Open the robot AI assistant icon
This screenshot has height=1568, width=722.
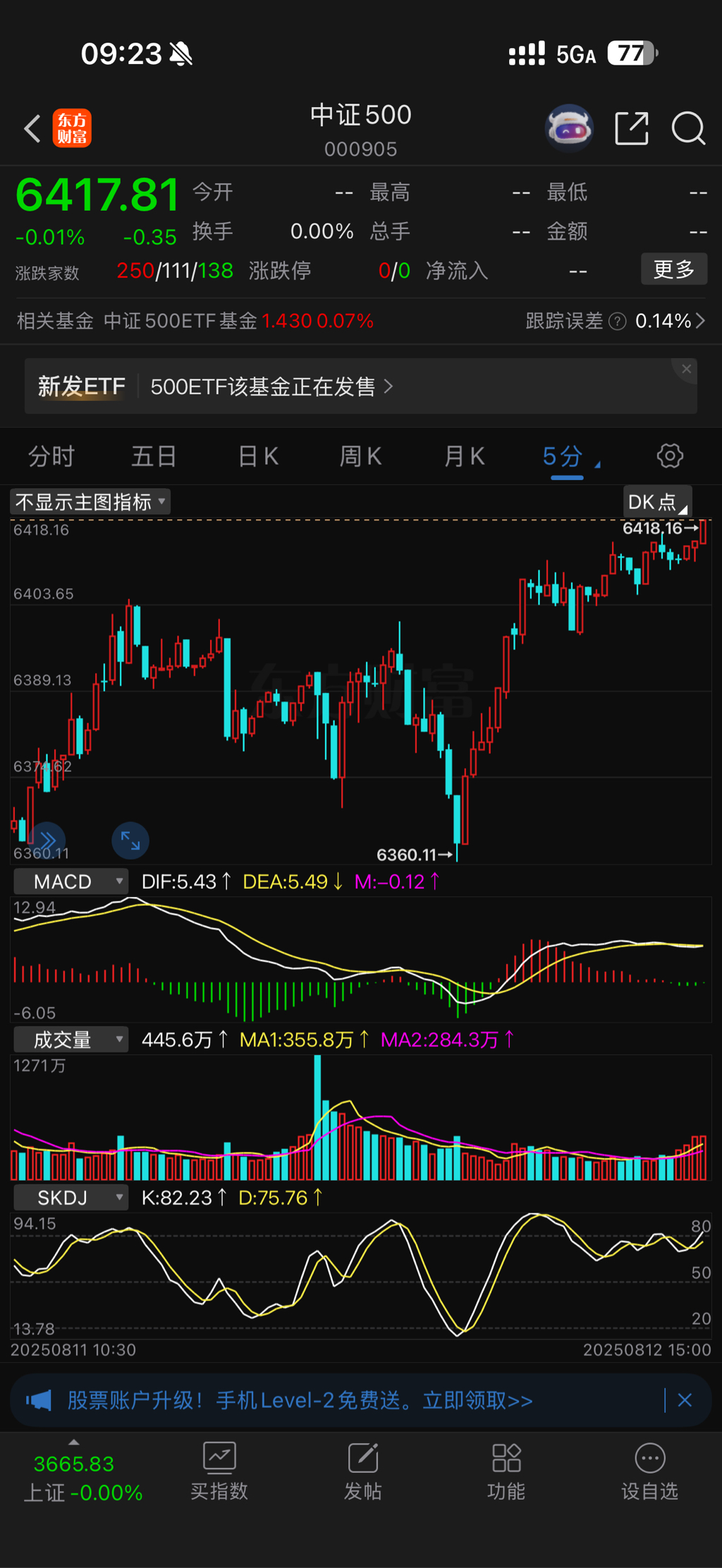[569, 128]
